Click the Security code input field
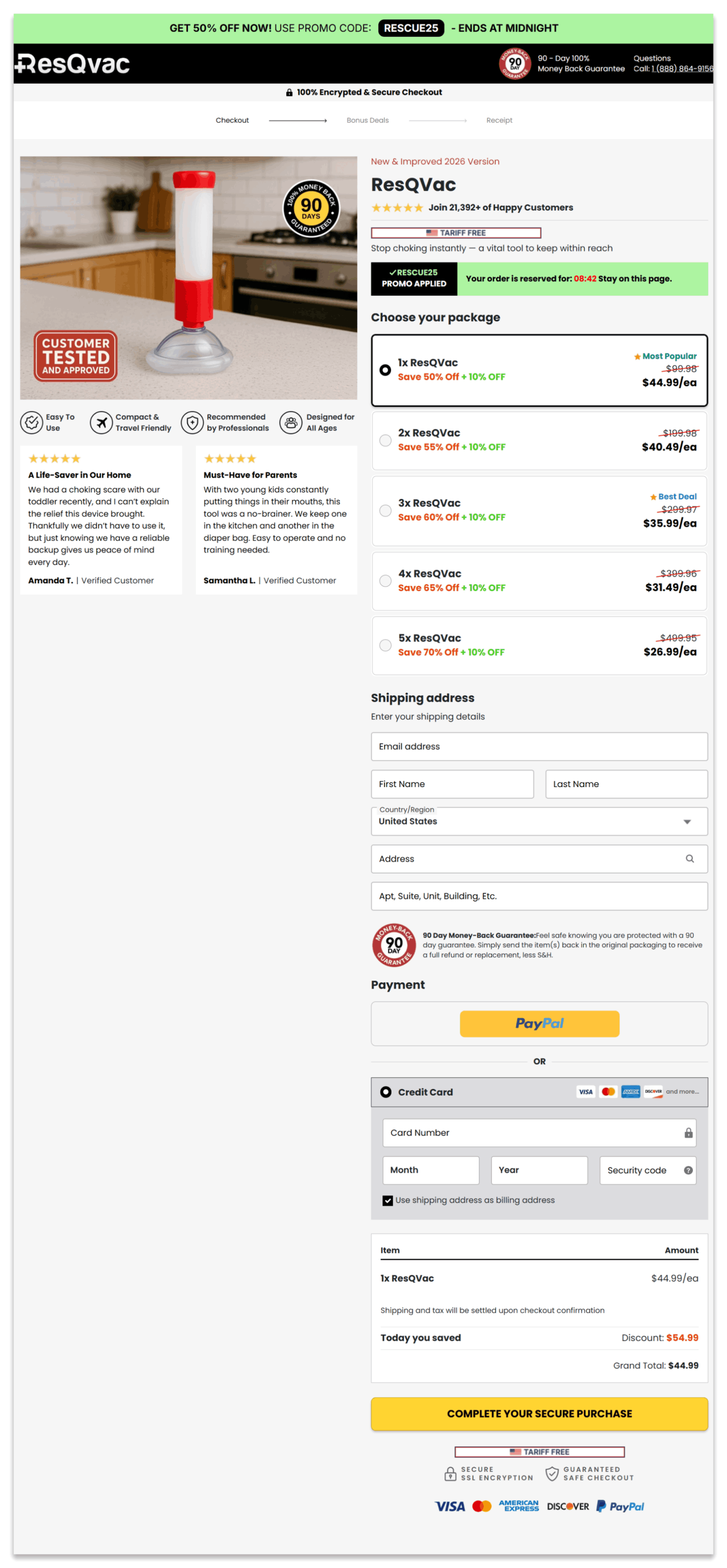 [x=648, y=1171]
